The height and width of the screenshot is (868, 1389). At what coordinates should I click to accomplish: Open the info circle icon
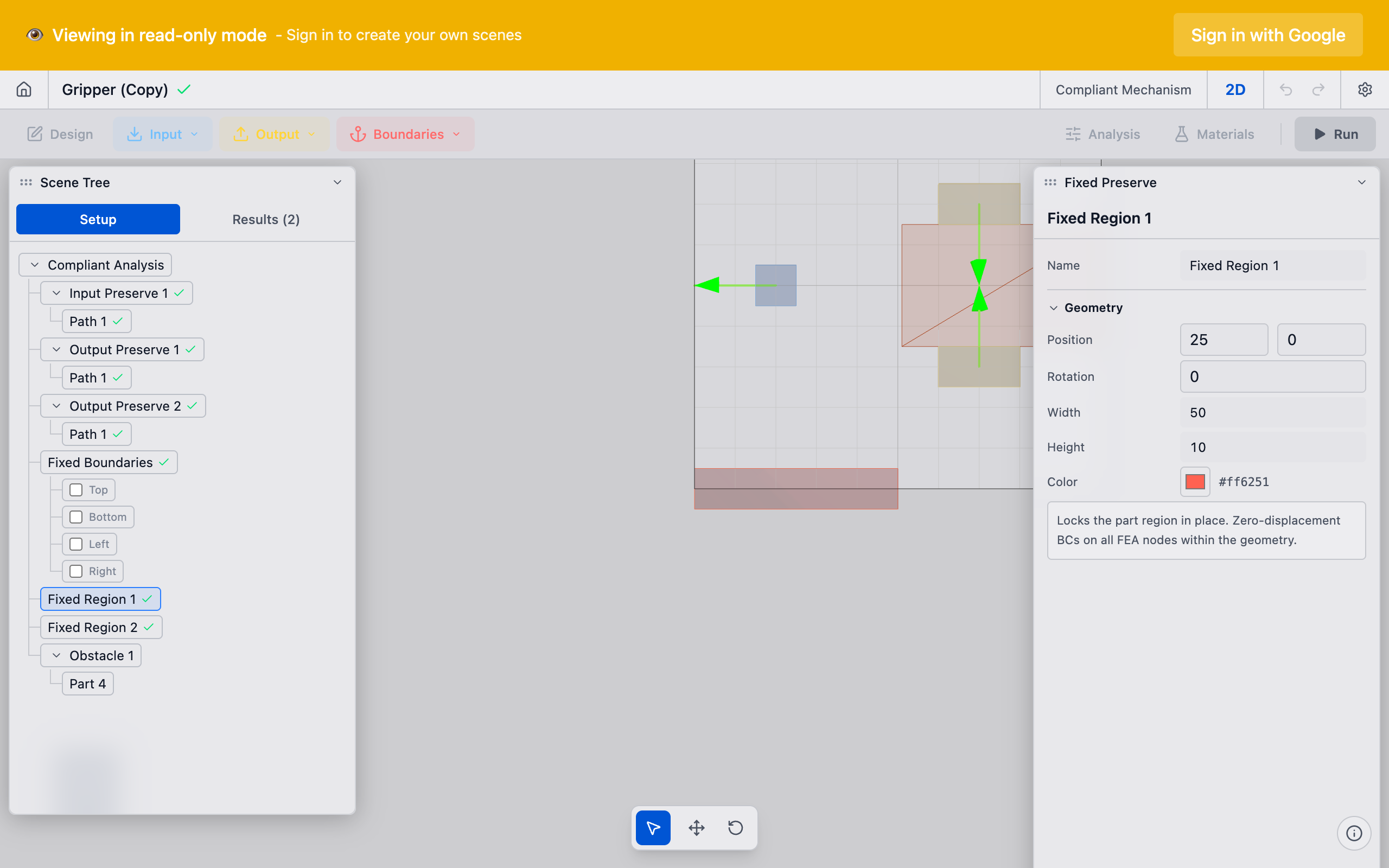(1353, 833)
